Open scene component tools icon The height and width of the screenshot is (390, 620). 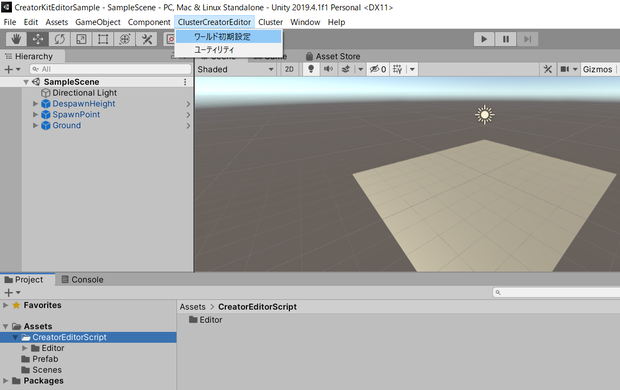coord(548,69)
